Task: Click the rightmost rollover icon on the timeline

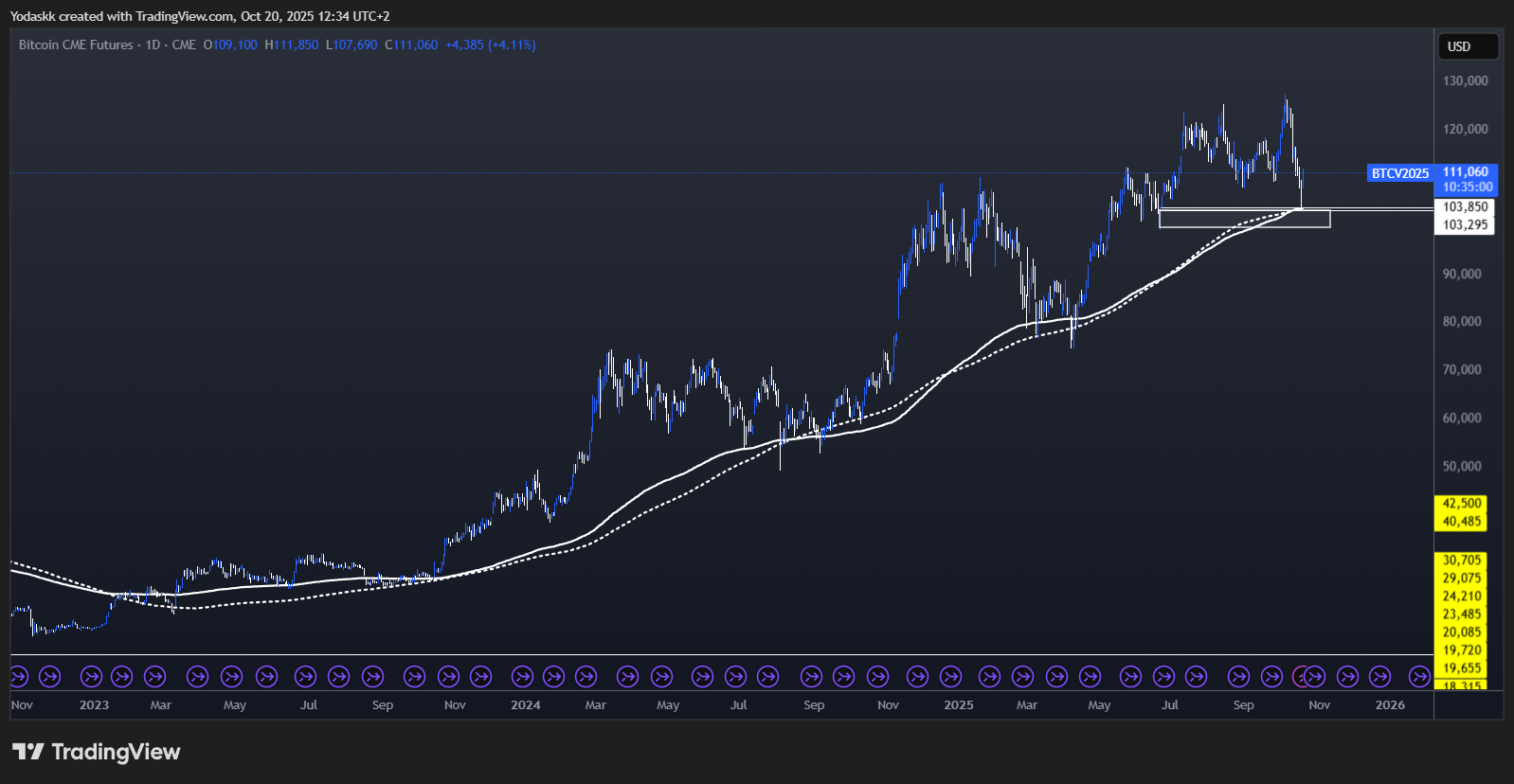Action: pyautogui.click(x=1418, y=677)
